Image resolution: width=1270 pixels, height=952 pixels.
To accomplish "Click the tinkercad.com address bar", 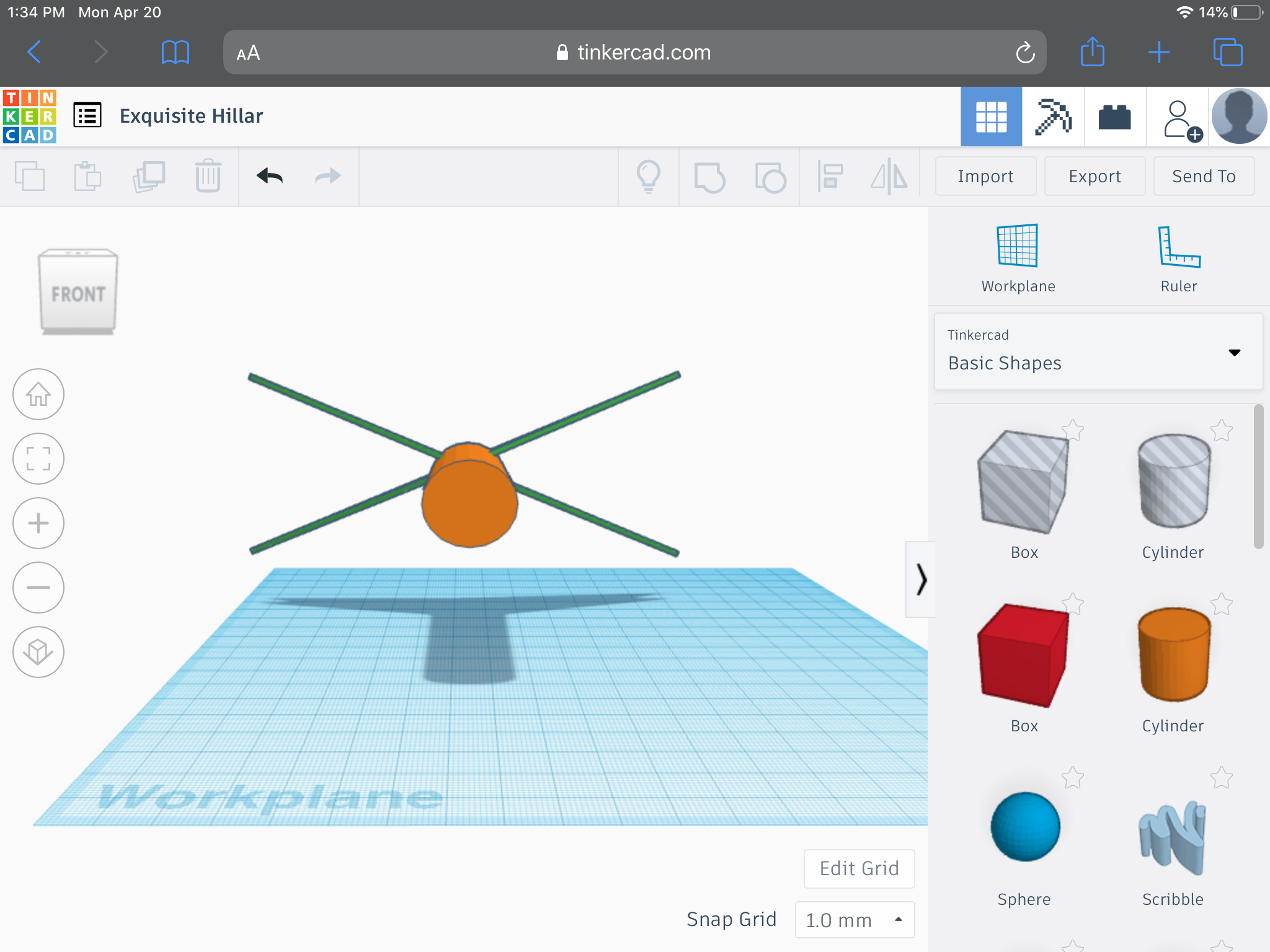I will (634, 52).
